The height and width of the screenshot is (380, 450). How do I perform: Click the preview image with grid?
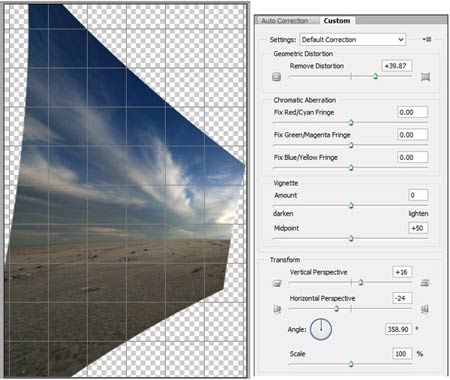click(x=125, y=191)
